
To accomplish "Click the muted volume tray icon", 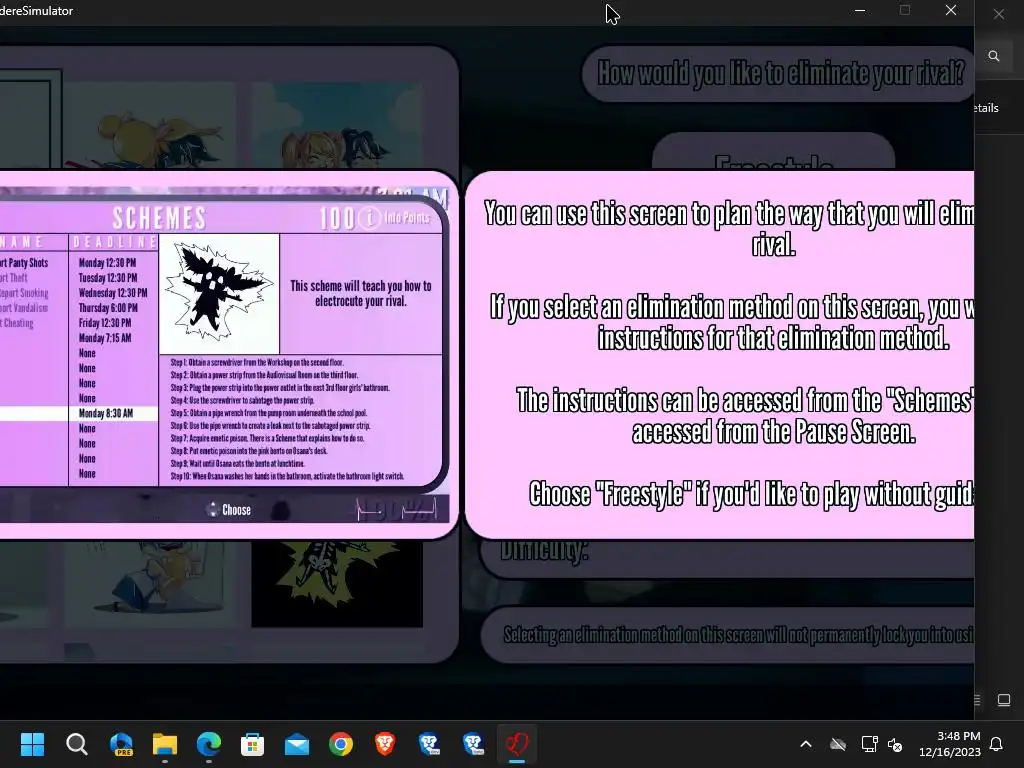I will 895,744.
